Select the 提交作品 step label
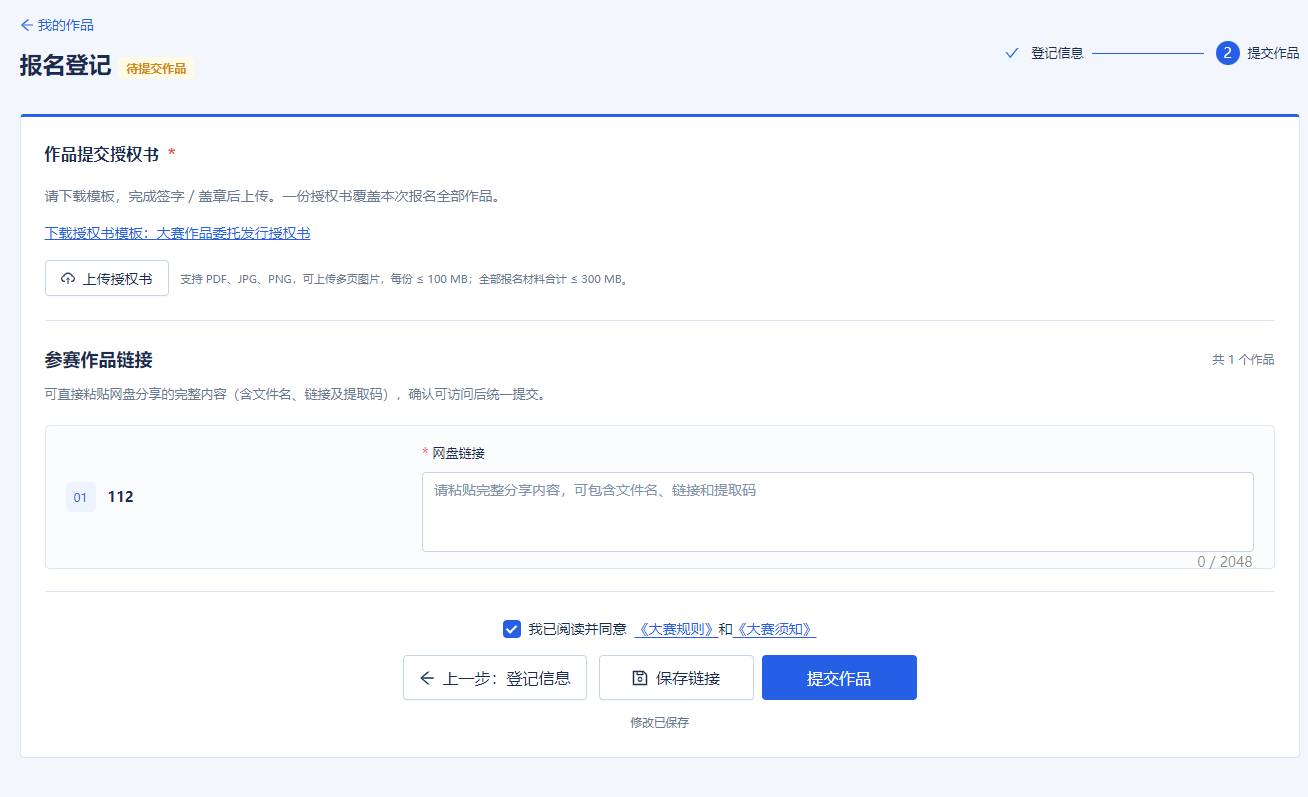Image resolution: width=1308 pixels, height=797 pixels. pos(1273,53)
